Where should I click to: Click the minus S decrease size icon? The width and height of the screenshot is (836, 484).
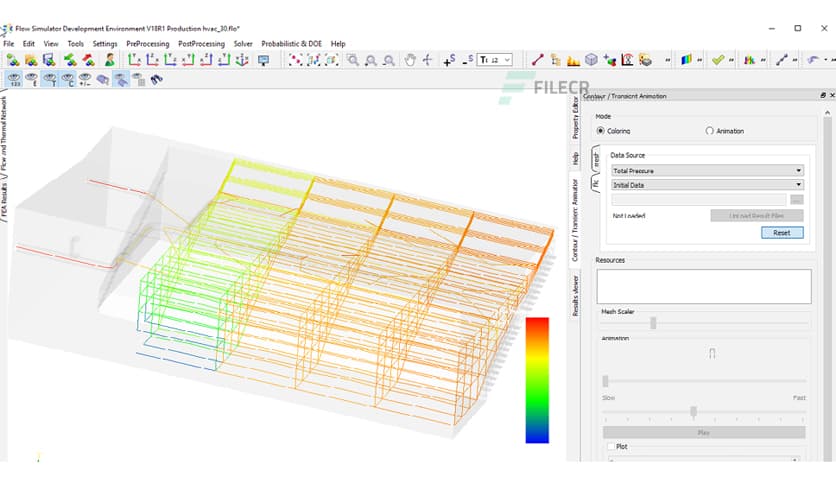point(468,60)
